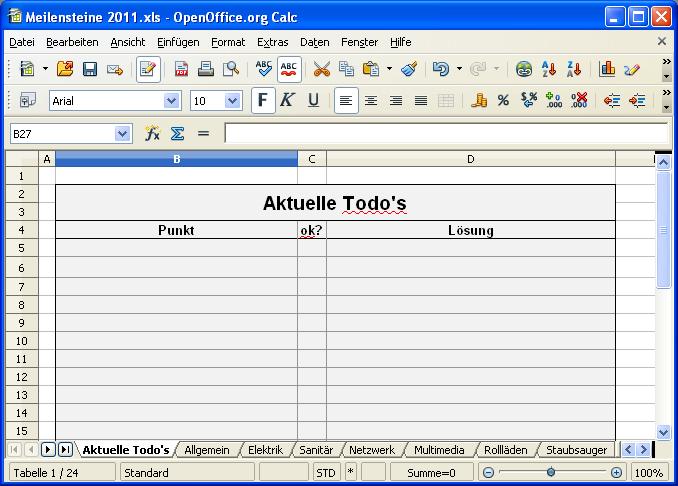Click the Cut scissors icon
Image resolution: width=678 pixels, height=486 pixels.
point(321,69)
